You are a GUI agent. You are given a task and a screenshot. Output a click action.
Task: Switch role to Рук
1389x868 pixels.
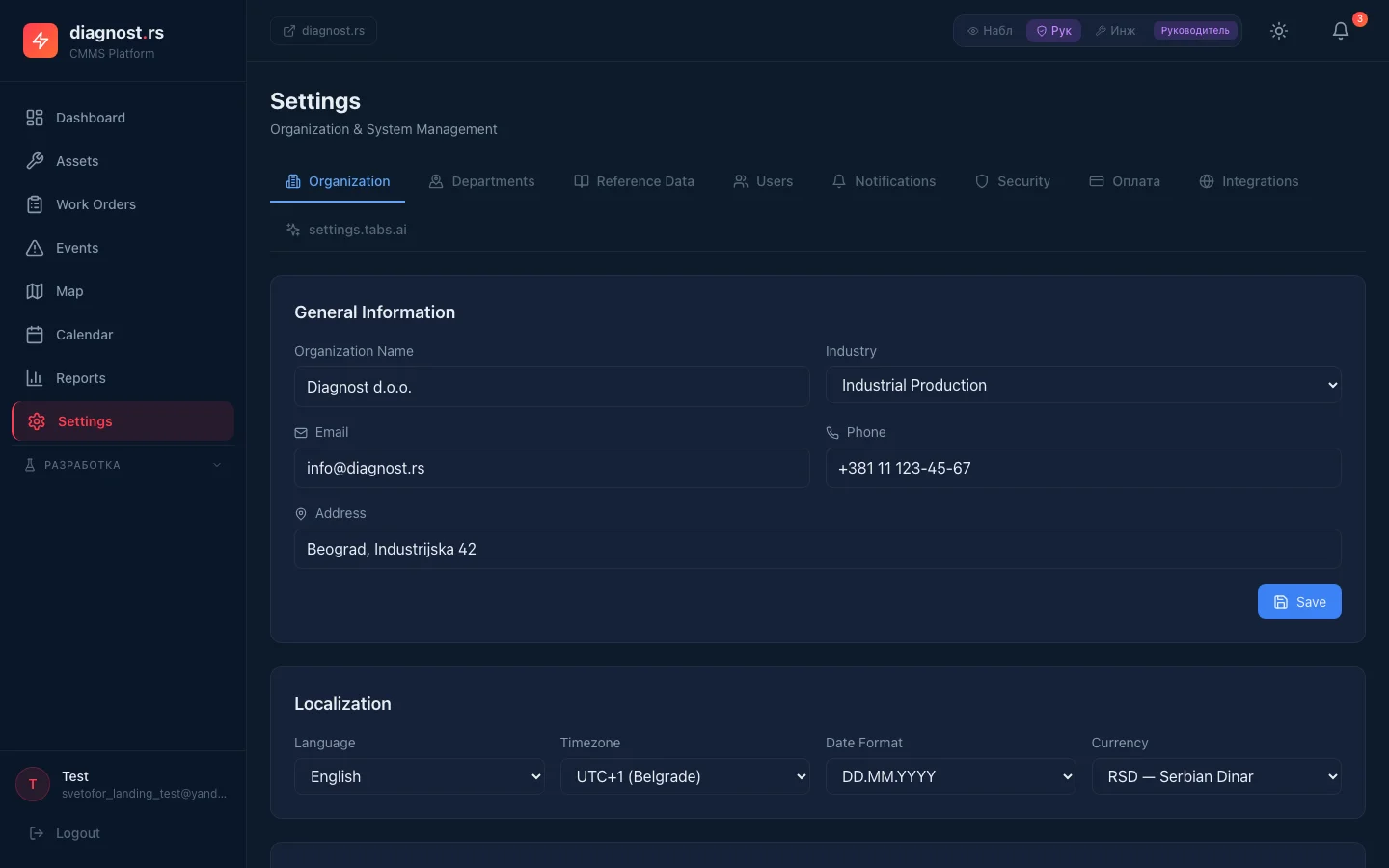(x=1053, y=31)
